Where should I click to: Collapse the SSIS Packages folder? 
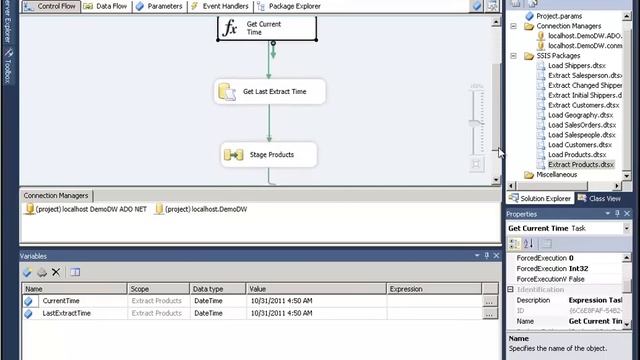[x=513, y=56]
